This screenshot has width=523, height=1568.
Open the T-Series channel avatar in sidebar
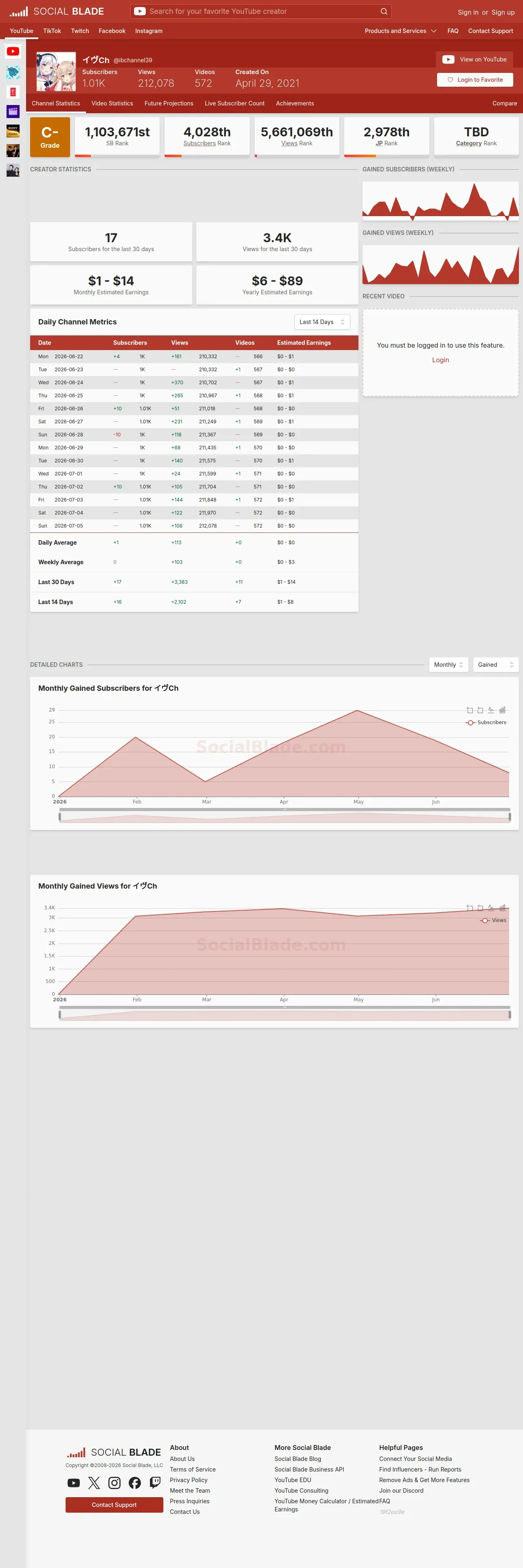tap(13, 92)
